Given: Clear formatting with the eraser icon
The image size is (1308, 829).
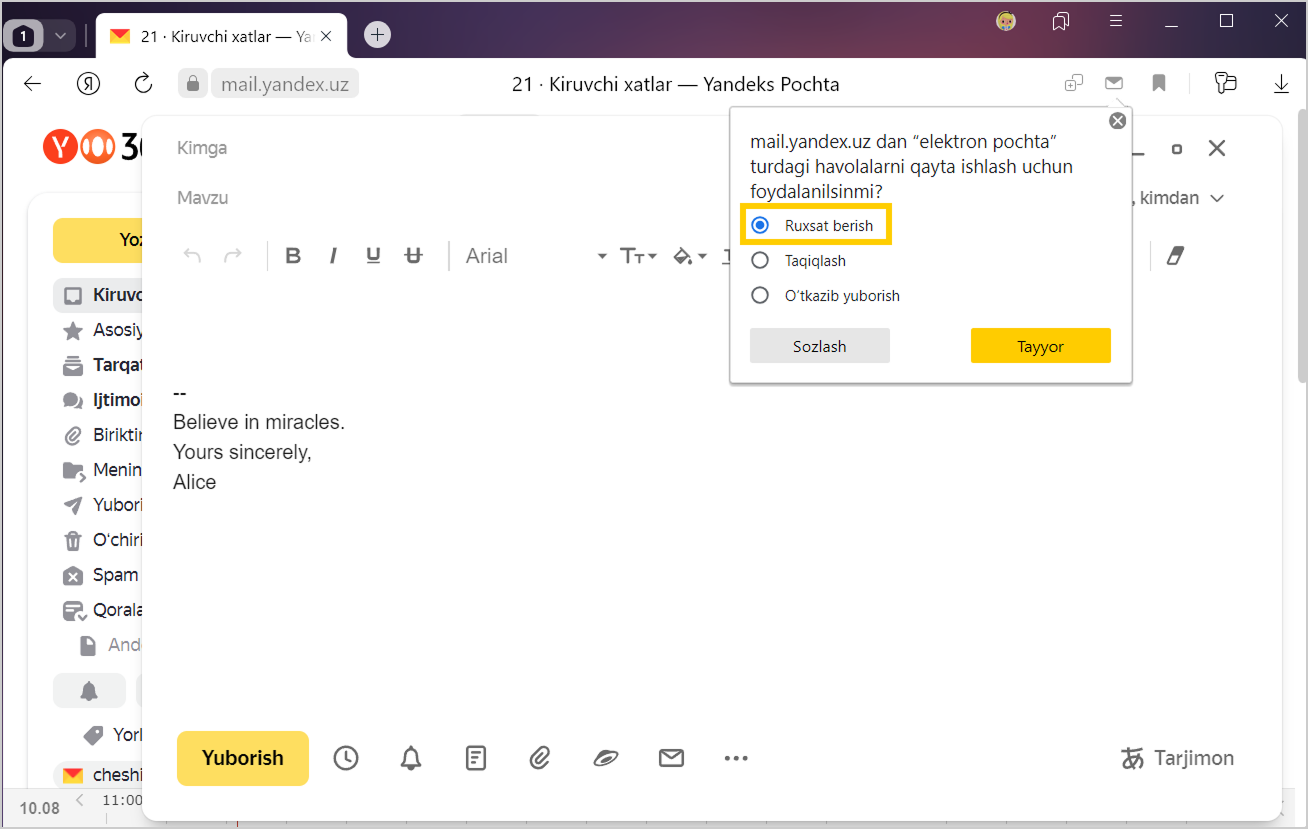Looking at the screenshot, I should coord(1175,256).
